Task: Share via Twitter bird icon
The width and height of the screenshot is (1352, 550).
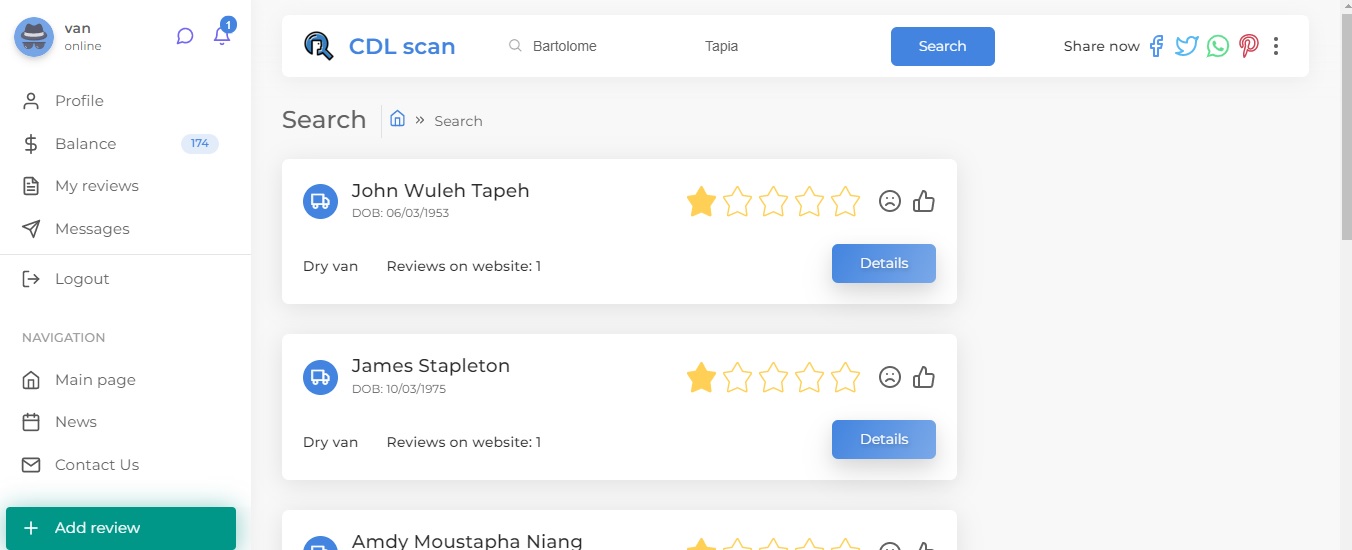Action: click(1186, 46)
